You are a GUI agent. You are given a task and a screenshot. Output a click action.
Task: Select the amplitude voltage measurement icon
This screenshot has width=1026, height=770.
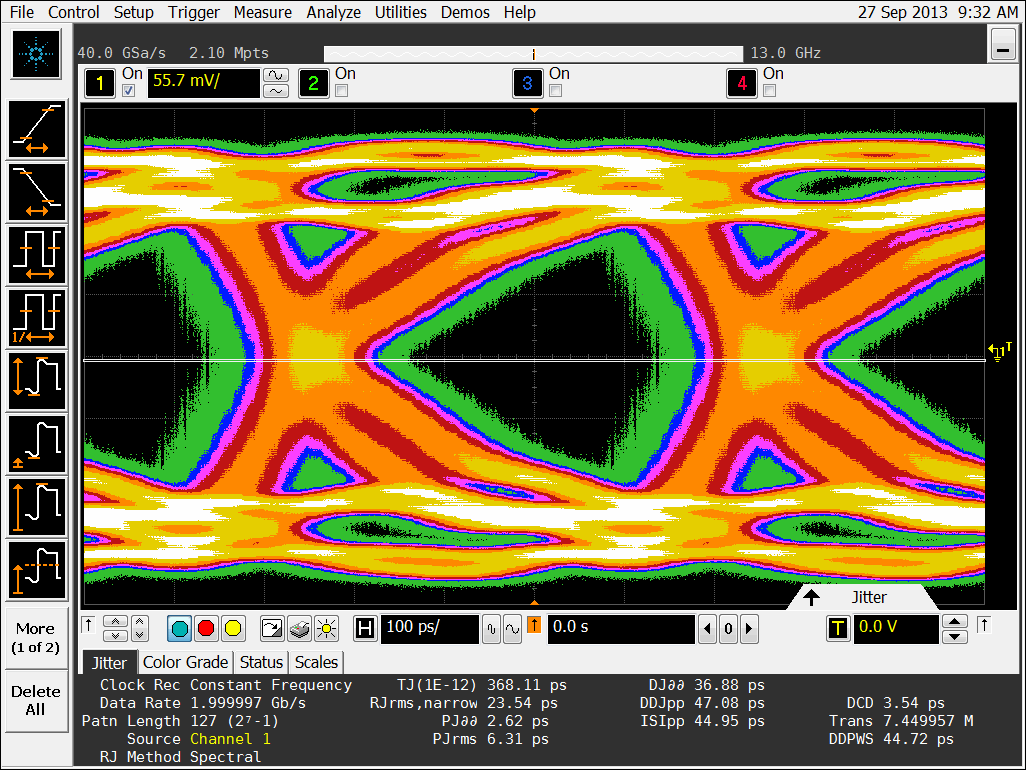point(37,507)
